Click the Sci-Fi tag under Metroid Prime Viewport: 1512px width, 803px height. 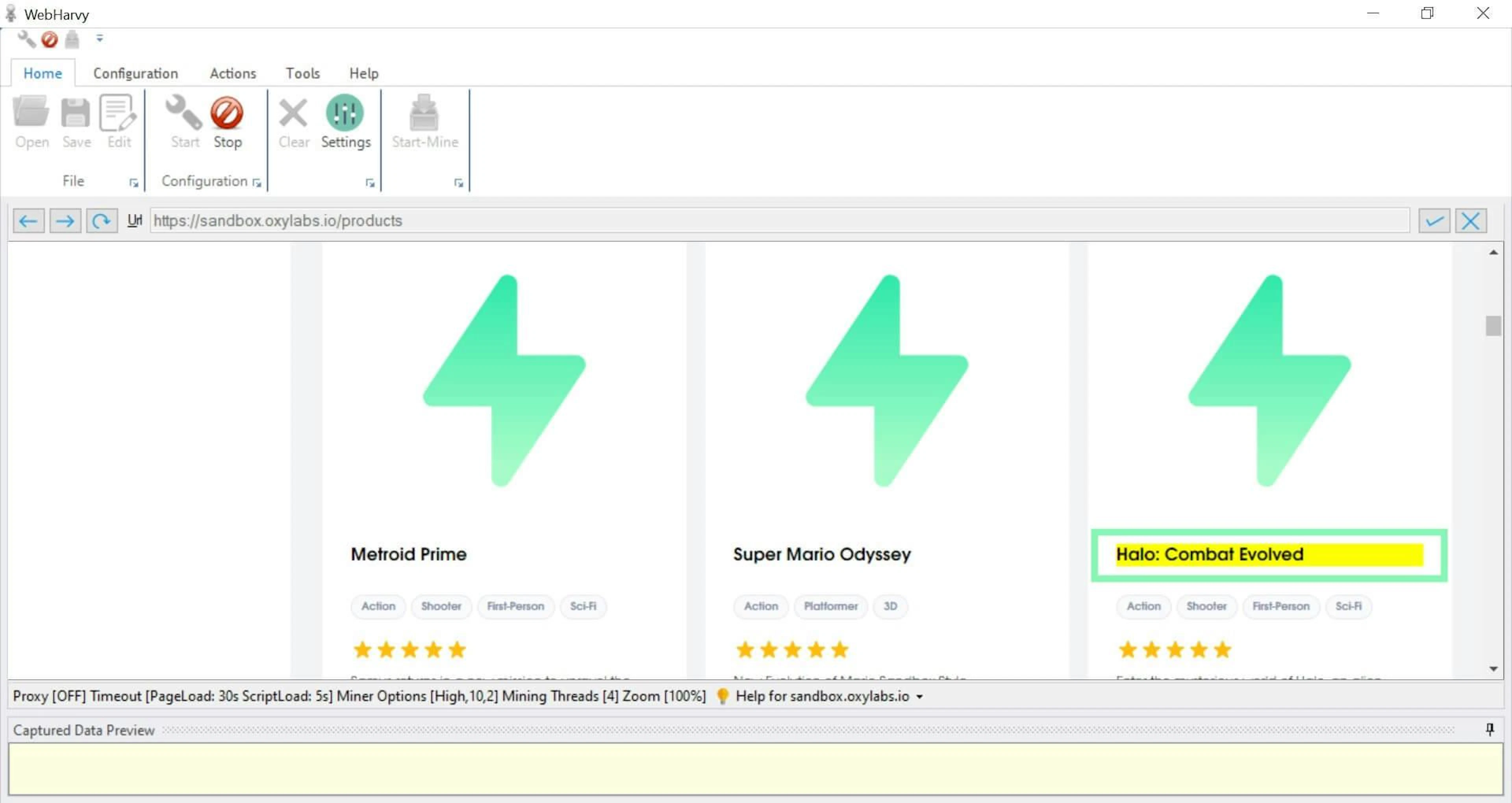[583, 606]
